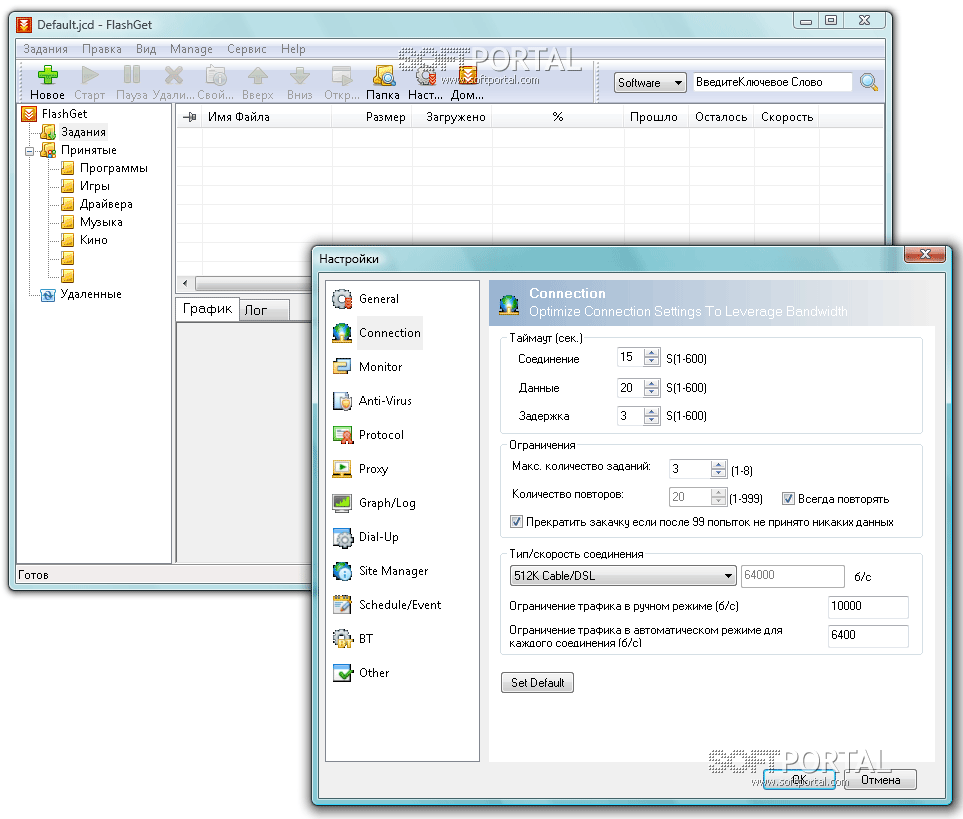The width and height of the screenshot is (963, 819).
Task: Click the Соединение timeout spinner arrows
Action: pyautogui.click(x=652, y=357)
